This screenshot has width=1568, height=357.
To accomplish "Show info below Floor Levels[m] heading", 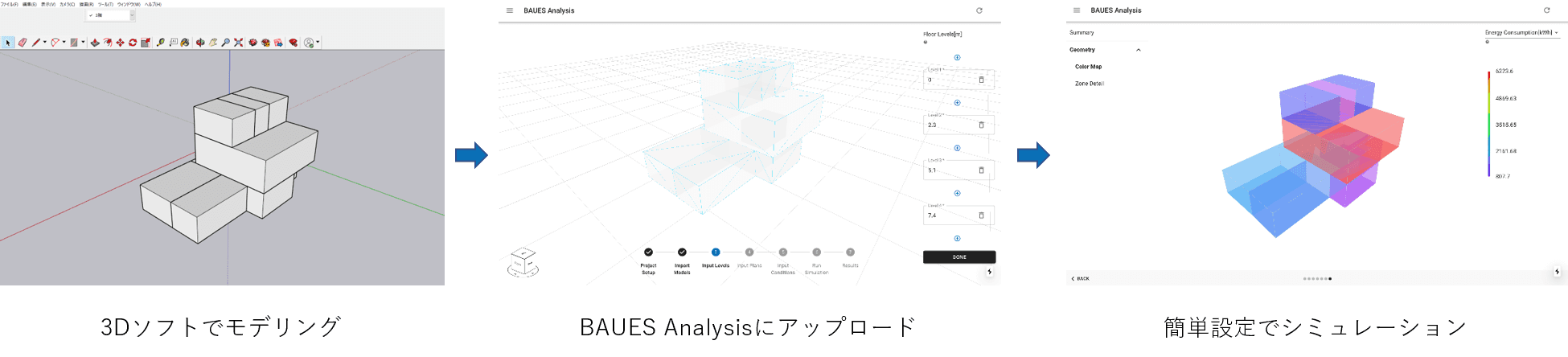I will [x=926, y=43].
